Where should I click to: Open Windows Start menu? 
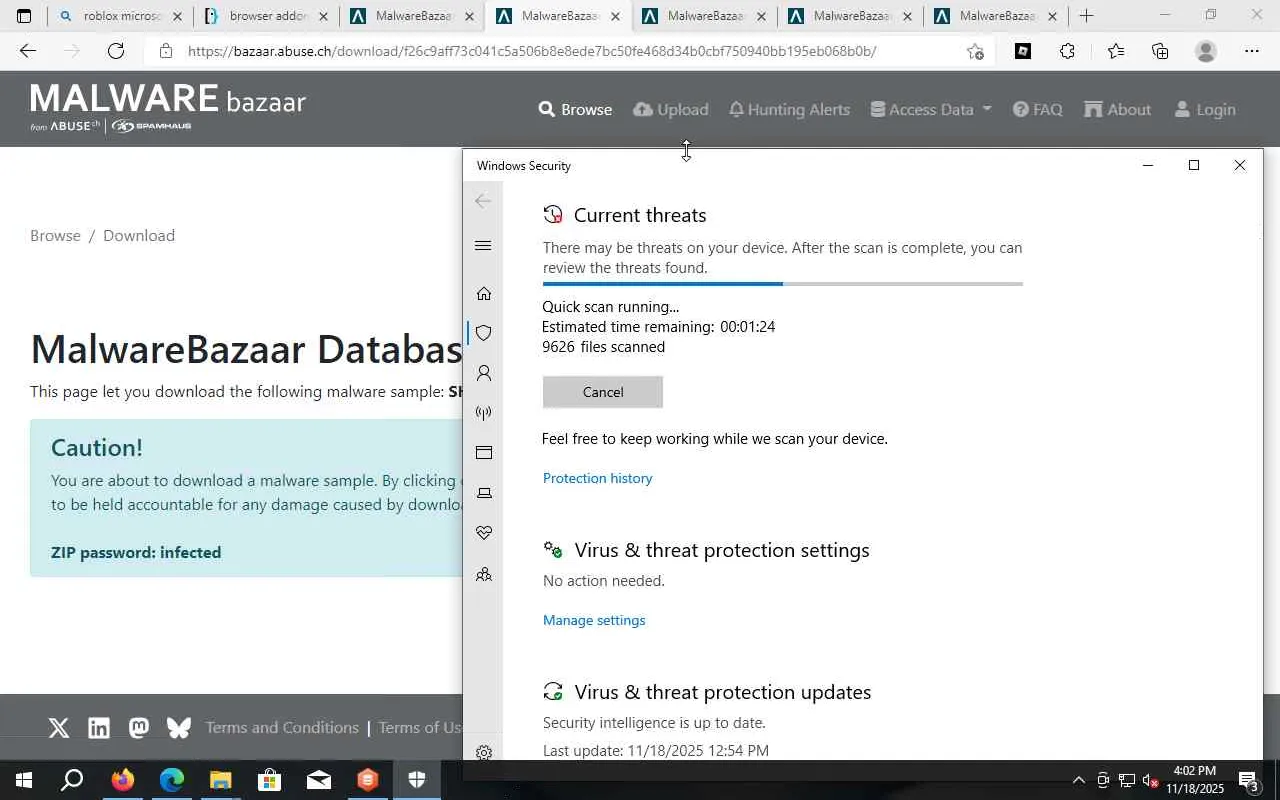23,780
